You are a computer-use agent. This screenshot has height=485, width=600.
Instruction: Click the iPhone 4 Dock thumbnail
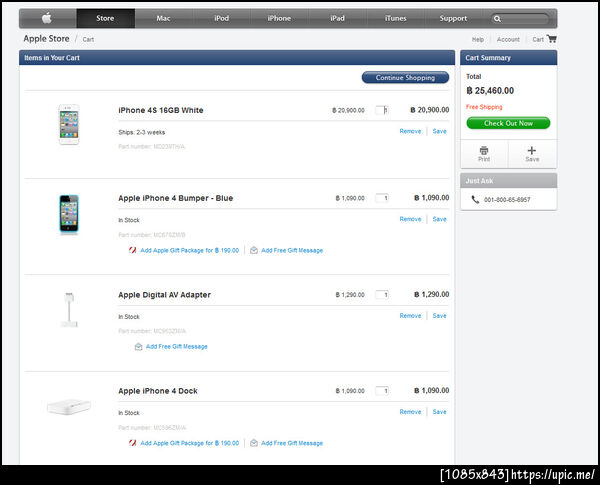(69, 407)
